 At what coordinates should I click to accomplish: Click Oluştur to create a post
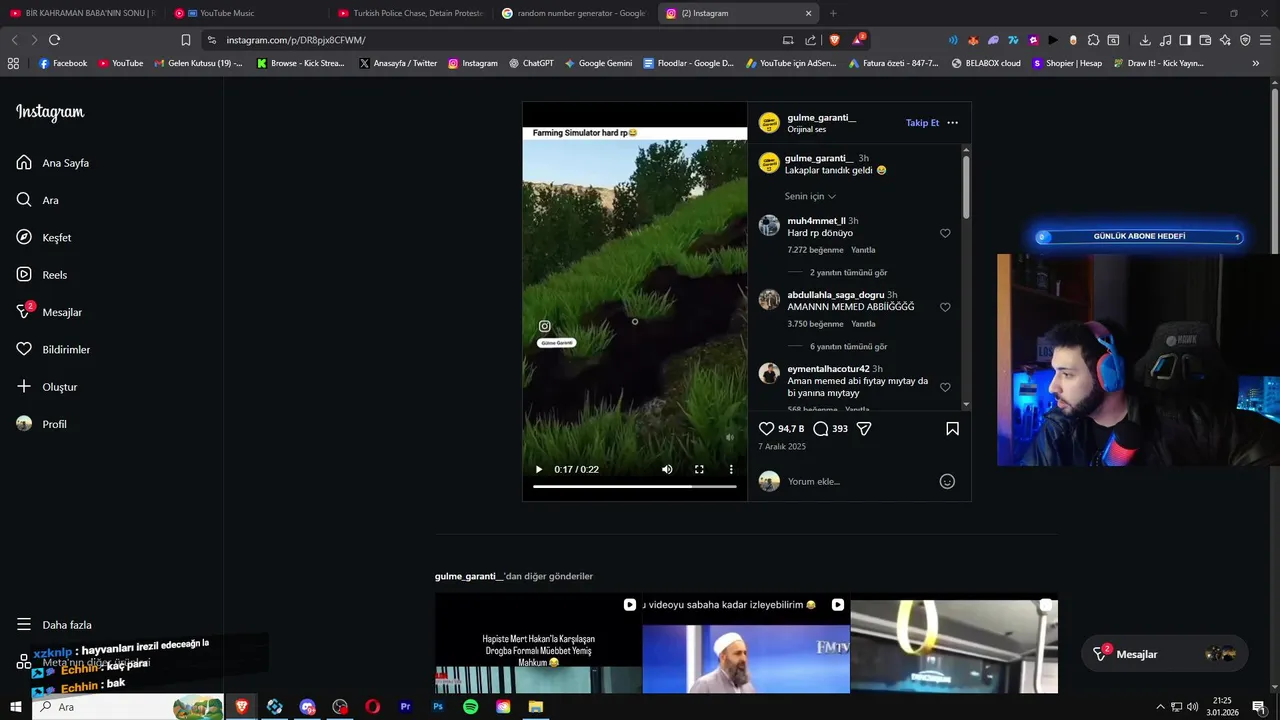pos(47,387)
